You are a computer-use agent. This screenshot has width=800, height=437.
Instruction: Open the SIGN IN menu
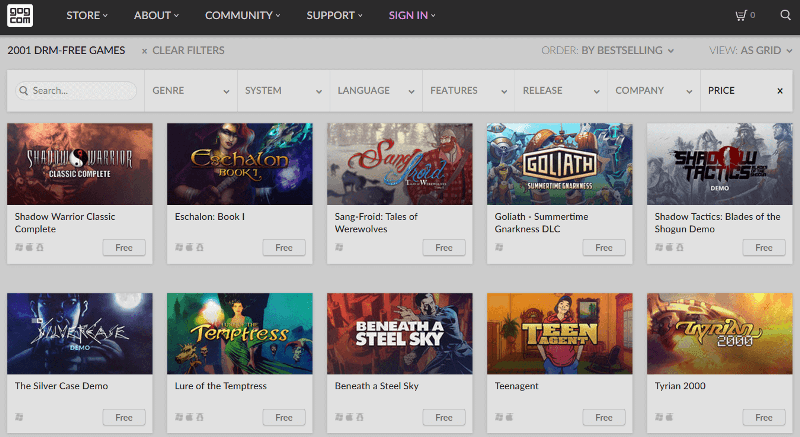tap(412, 15)
